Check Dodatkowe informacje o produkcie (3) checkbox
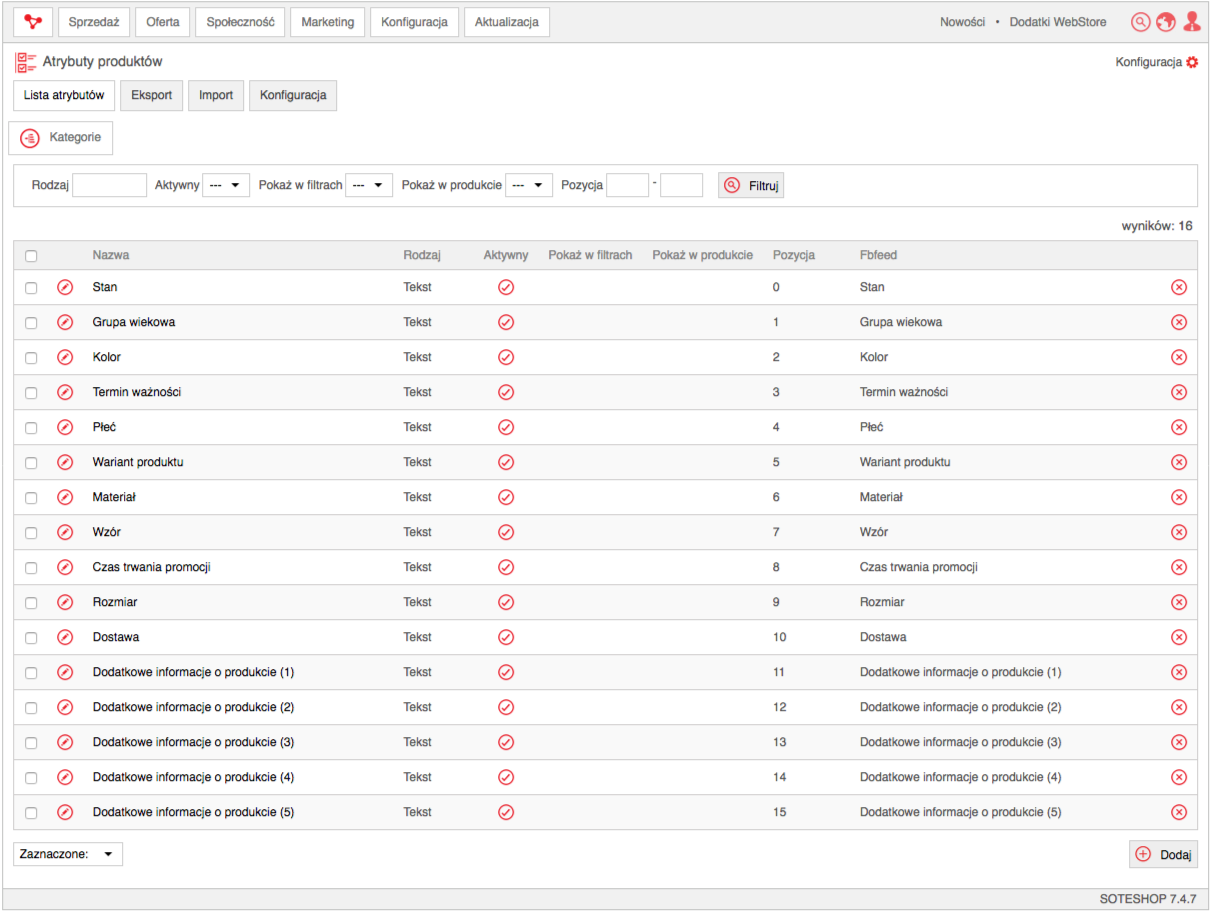1212x915 pixels. (x=31, y=743)
